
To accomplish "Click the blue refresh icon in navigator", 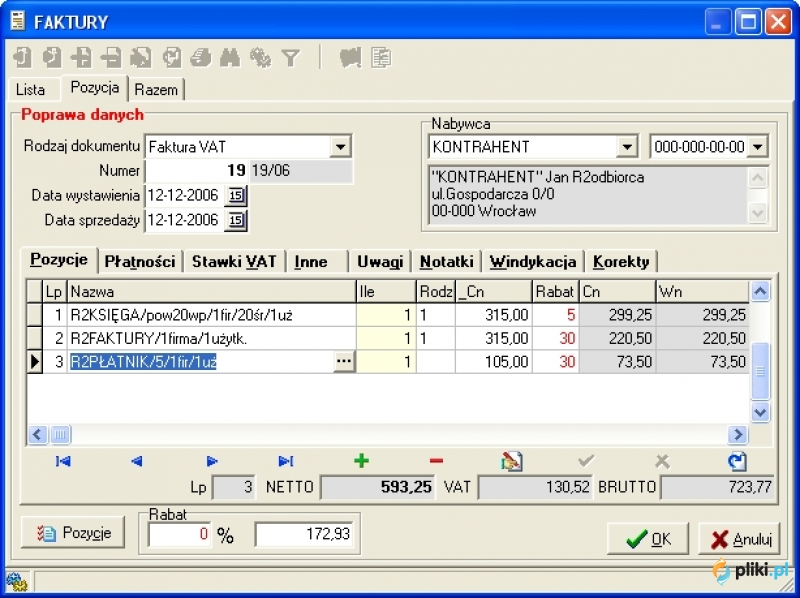I will [x=737, y=461].
